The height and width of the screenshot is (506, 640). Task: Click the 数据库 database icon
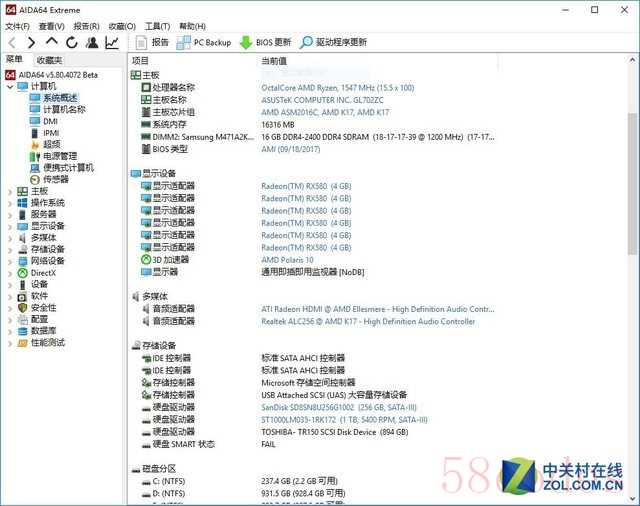pyautogui.click(x=22, y=331)
